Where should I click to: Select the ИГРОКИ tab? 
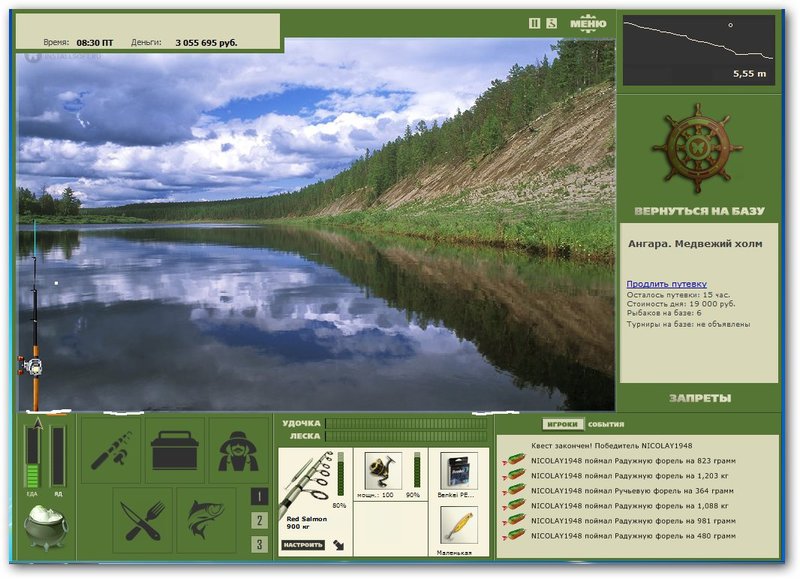click(x=562, y=424)
